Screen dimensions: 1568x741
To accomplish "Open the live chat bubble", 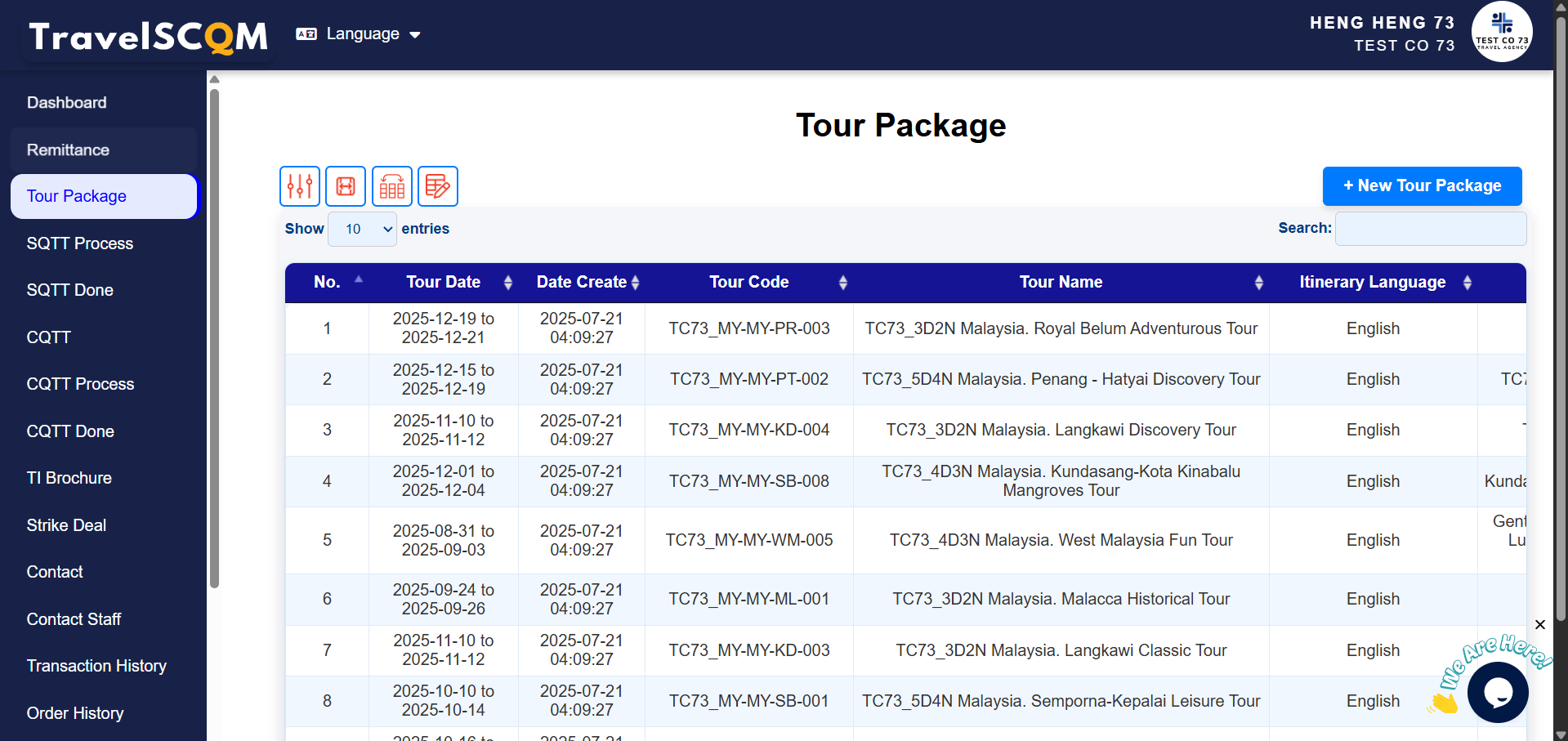I will [x=1497, y=692].
